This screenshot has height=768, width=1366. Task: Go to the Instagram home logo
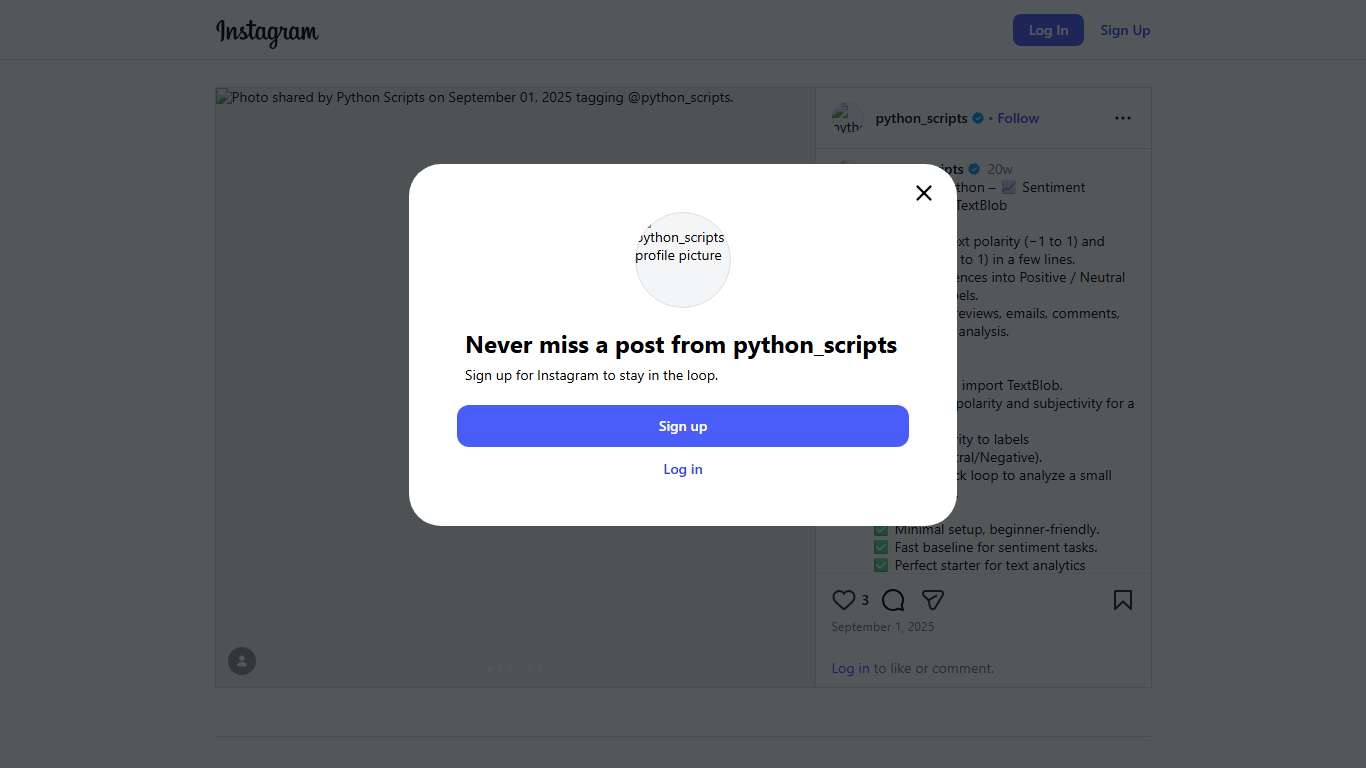[x=267, y=32]
